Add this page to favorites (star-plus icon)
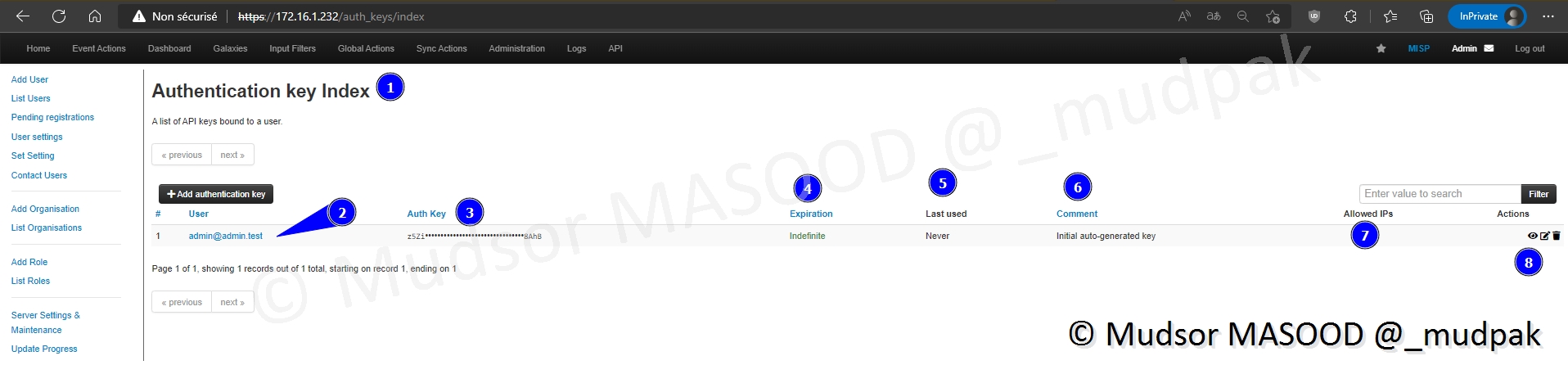This screenshot has height=365, width=1568. coord(1273,16)
